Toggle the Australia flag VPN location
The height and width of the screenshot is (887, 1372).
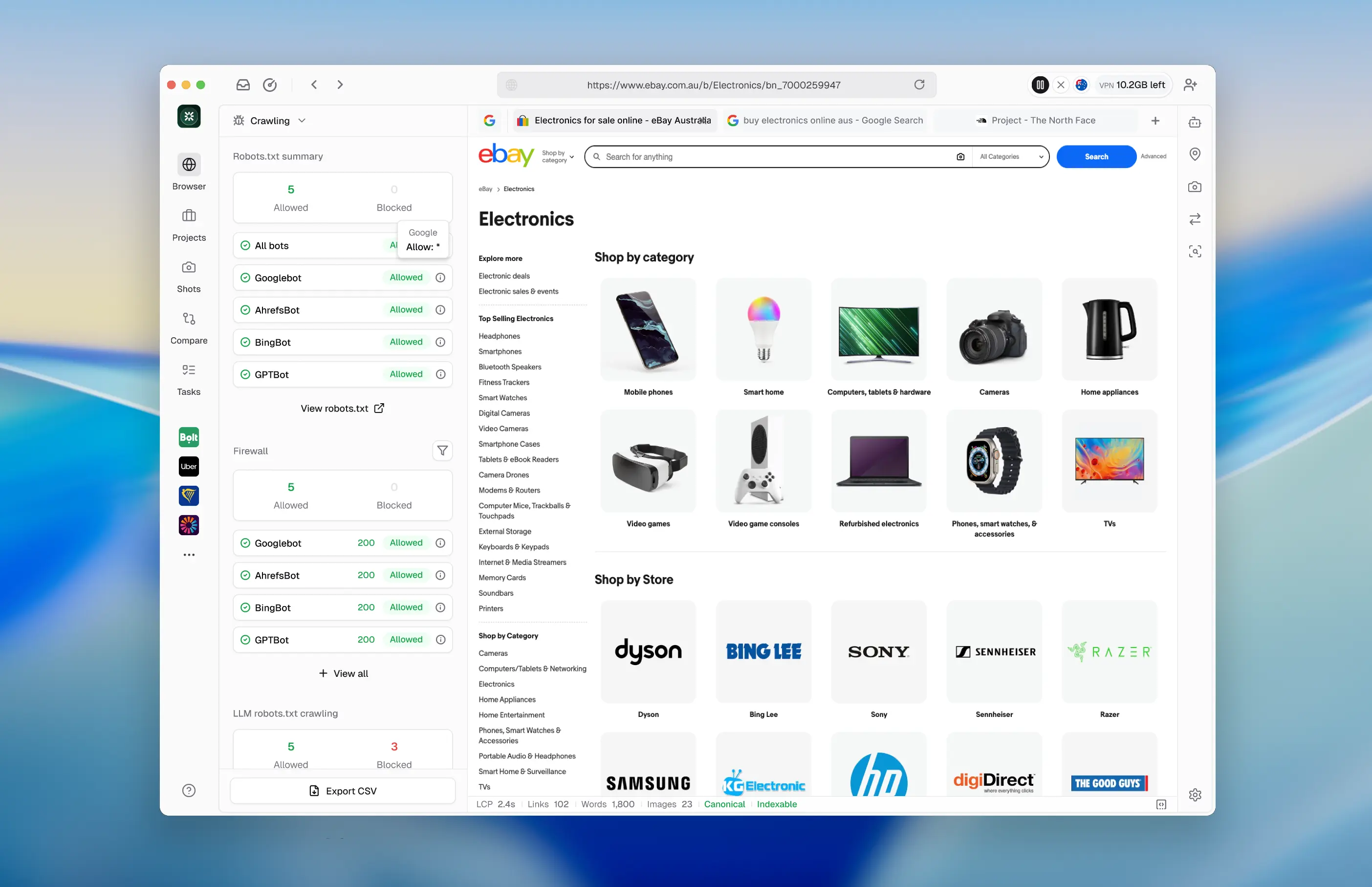click(1081, 85)
